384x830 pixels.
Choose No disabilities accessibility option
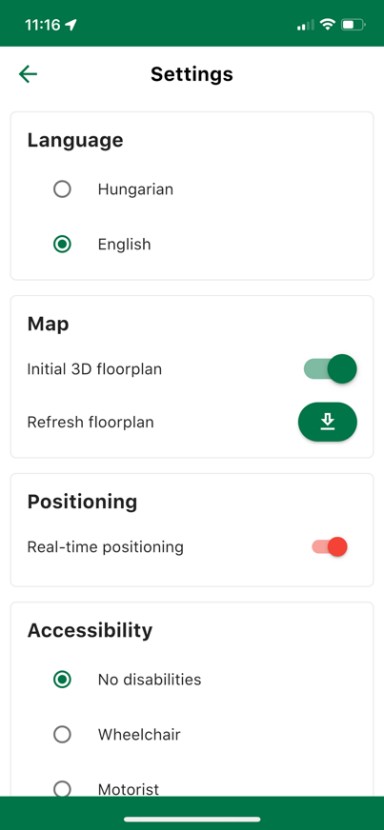click(x=62, y=679)
